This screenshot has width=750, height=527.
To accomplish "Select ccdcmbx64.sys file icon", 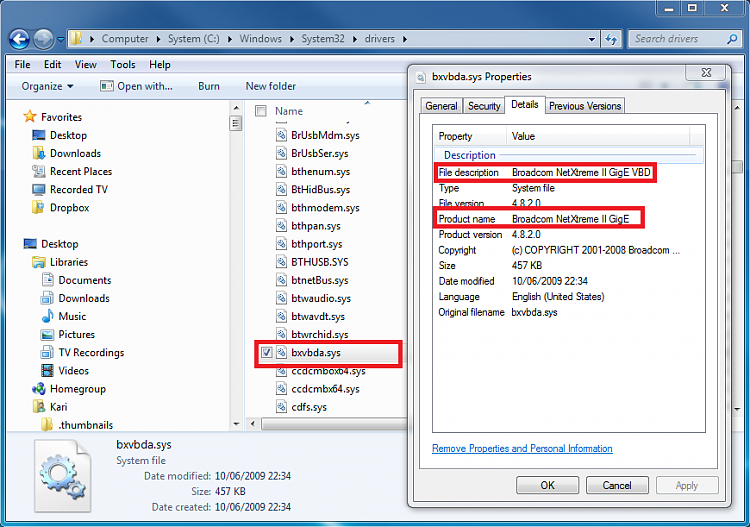I will point(281,389).
